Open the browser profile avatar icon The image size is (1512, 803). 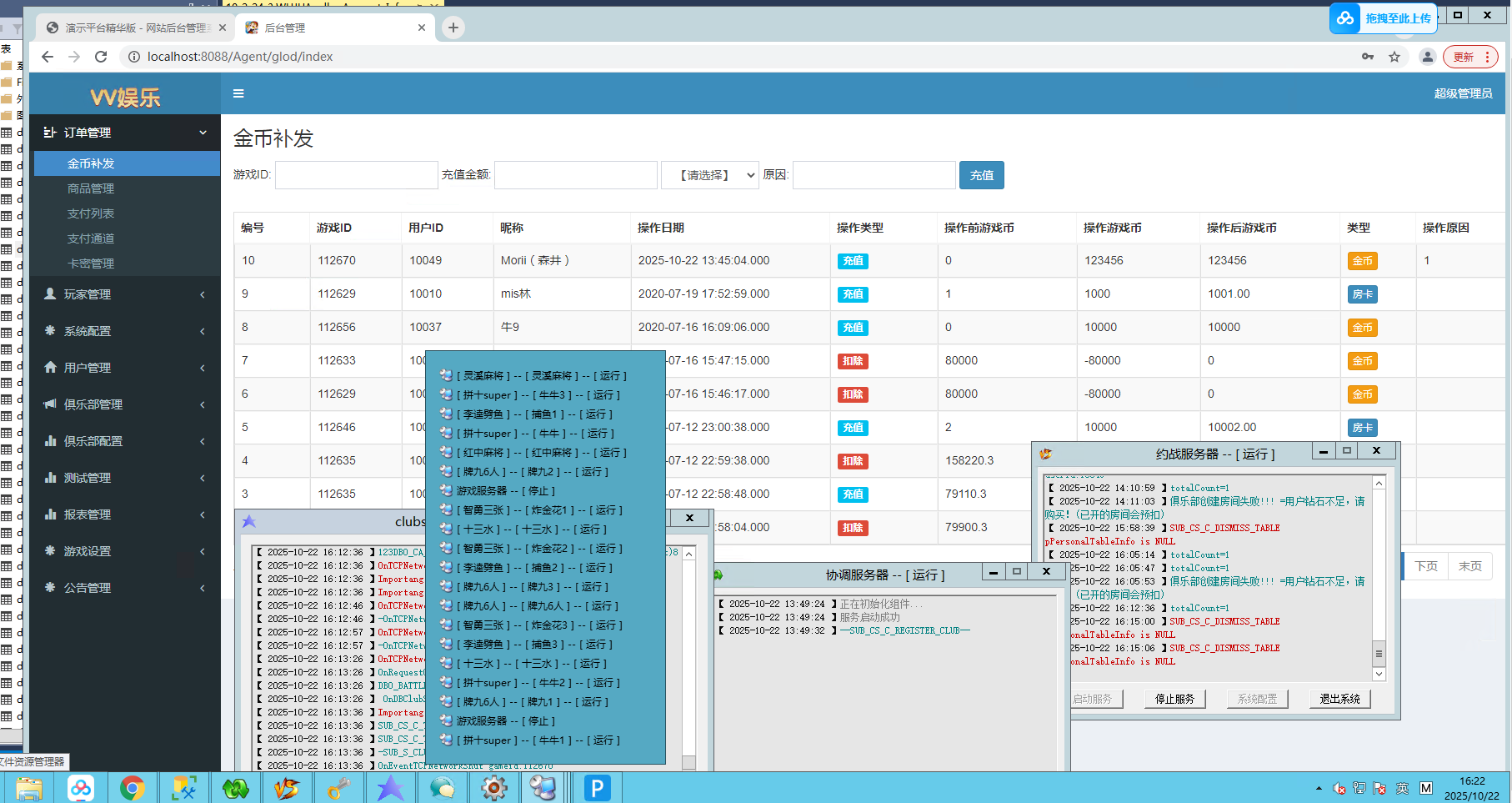click(1427, 57)
